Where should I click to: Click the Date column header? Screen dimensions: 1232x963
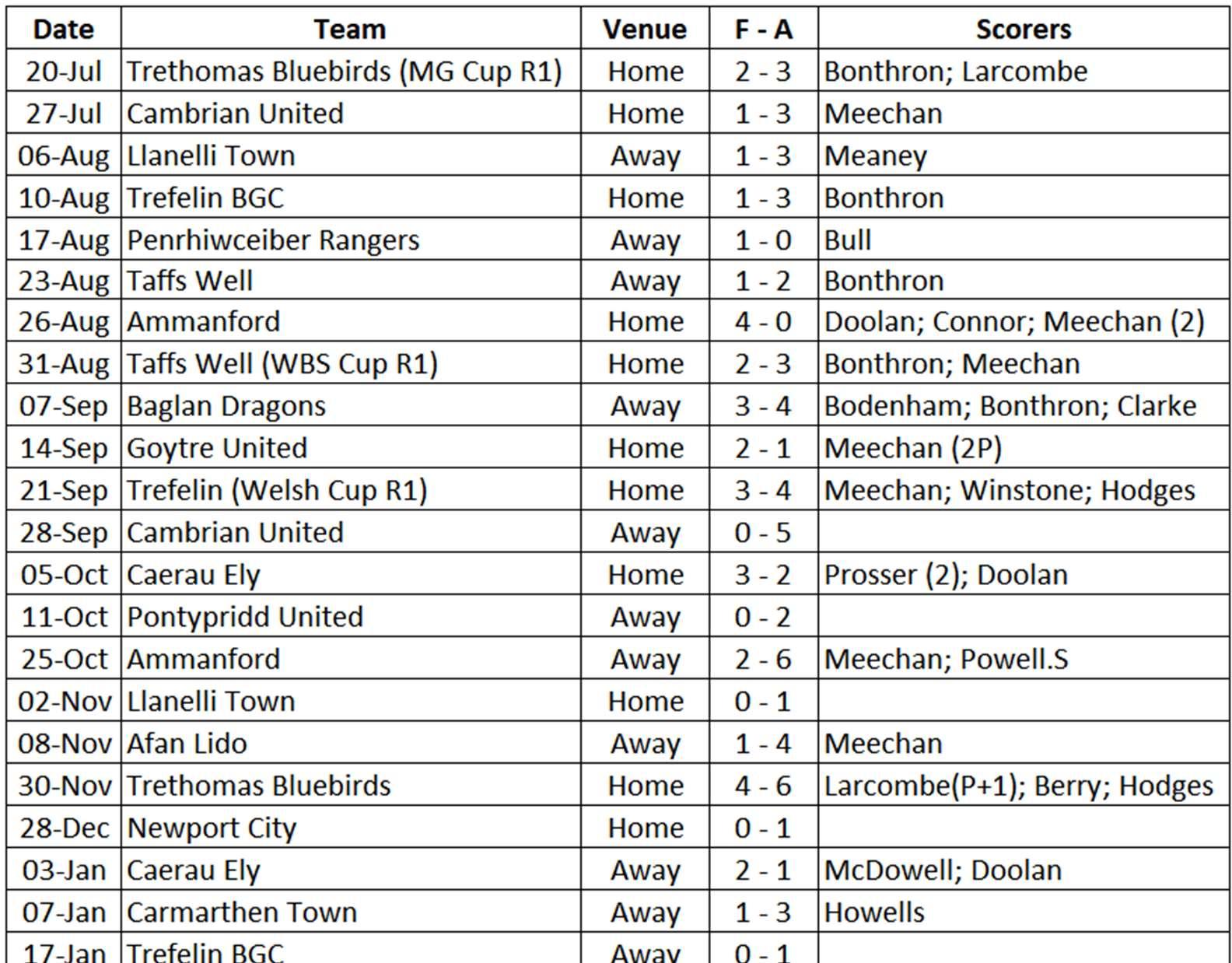click(x=64, y=30)
